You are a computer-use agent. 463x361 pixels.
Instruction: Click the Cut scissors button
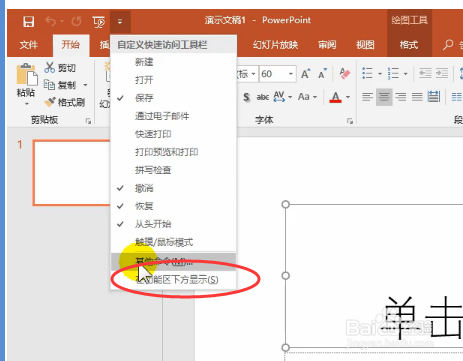tap(60, 68)
